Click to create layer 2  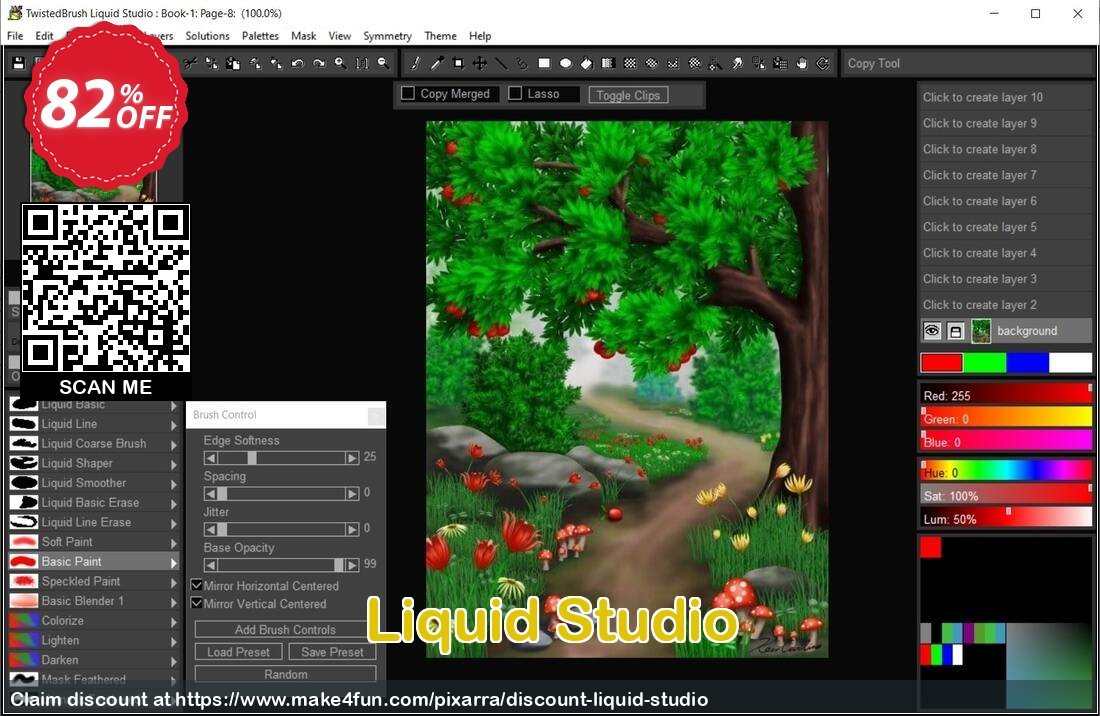click(x=1005, y=304)
